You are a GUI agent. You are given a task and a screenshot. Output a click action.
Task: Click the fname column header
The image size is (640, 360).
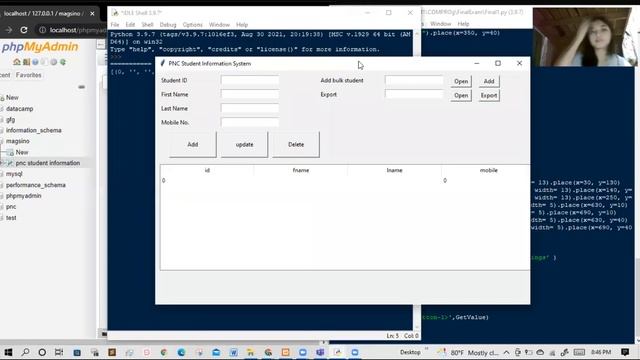301,170
